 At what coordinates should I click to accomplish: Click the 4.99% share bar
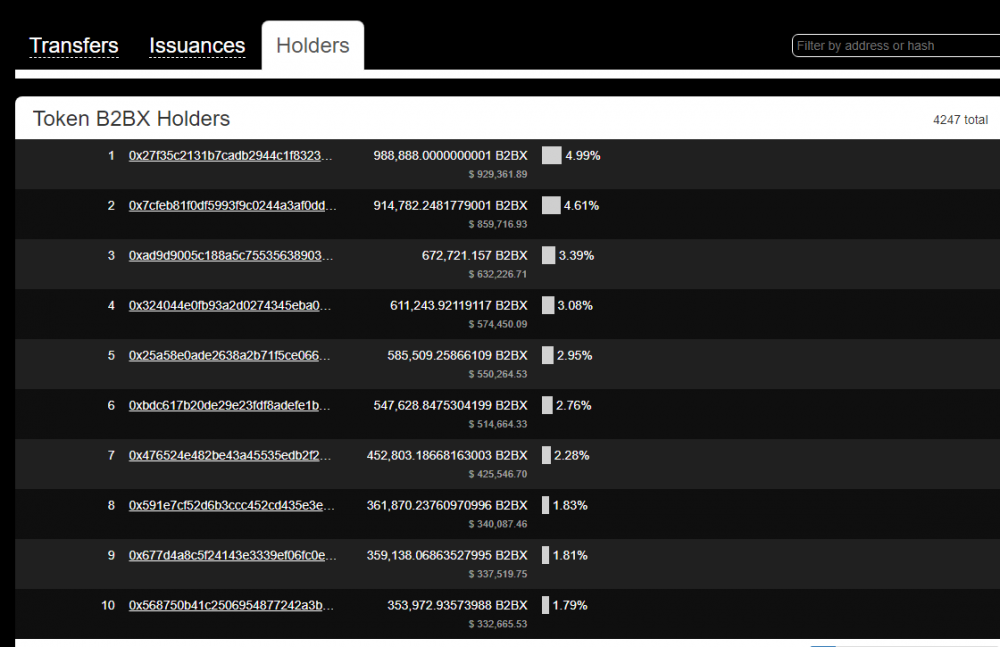[552, 156]
